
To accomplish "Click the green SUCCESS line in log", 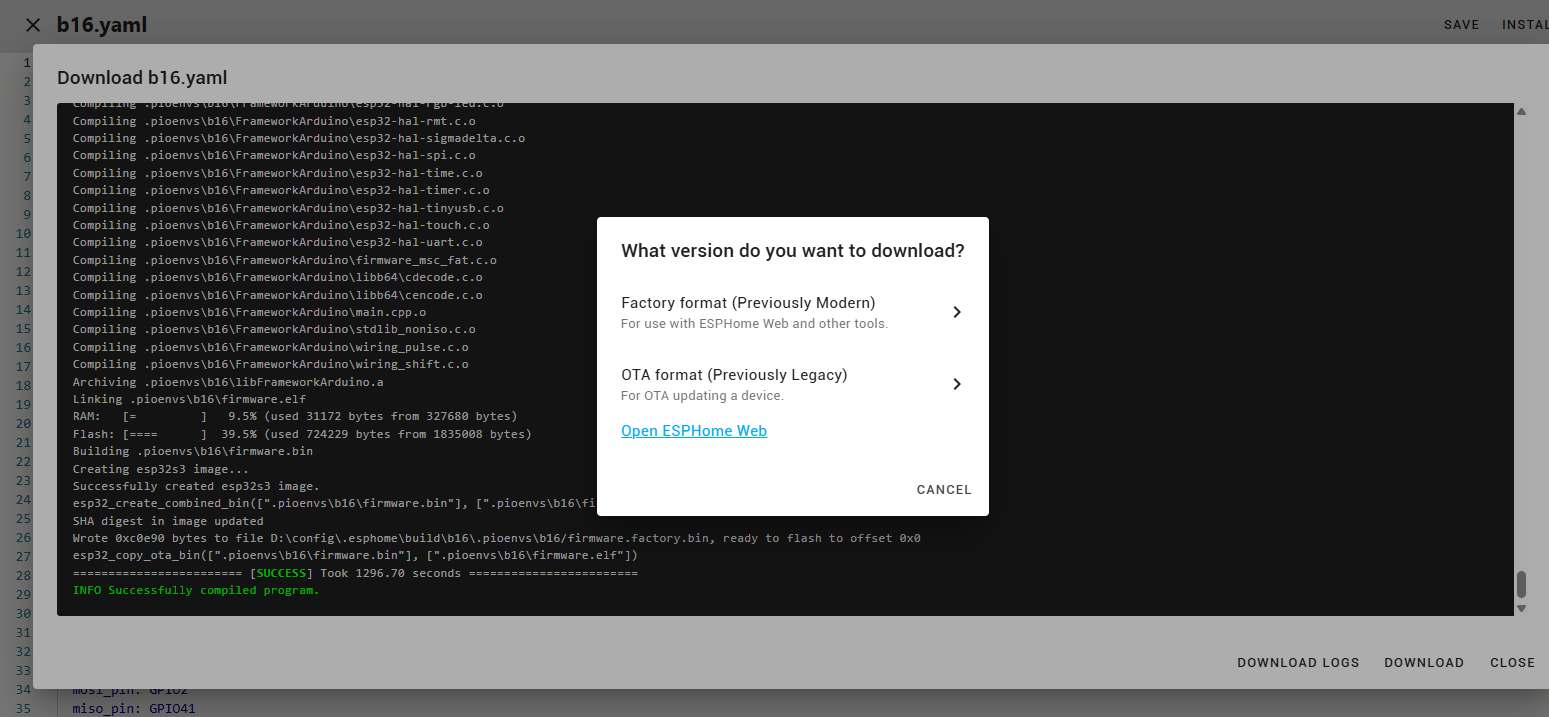I will pos(354,573).
